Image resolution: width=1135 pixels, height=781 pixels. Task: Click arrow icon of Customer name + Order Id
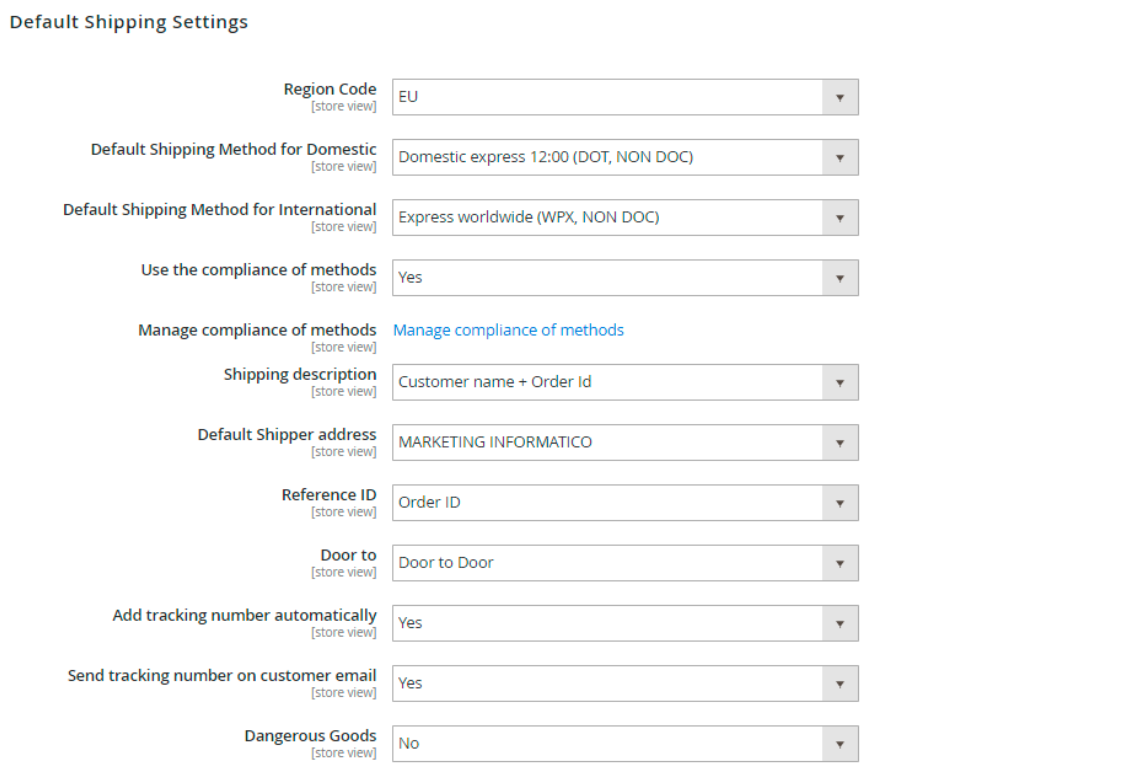pos(840,382)
